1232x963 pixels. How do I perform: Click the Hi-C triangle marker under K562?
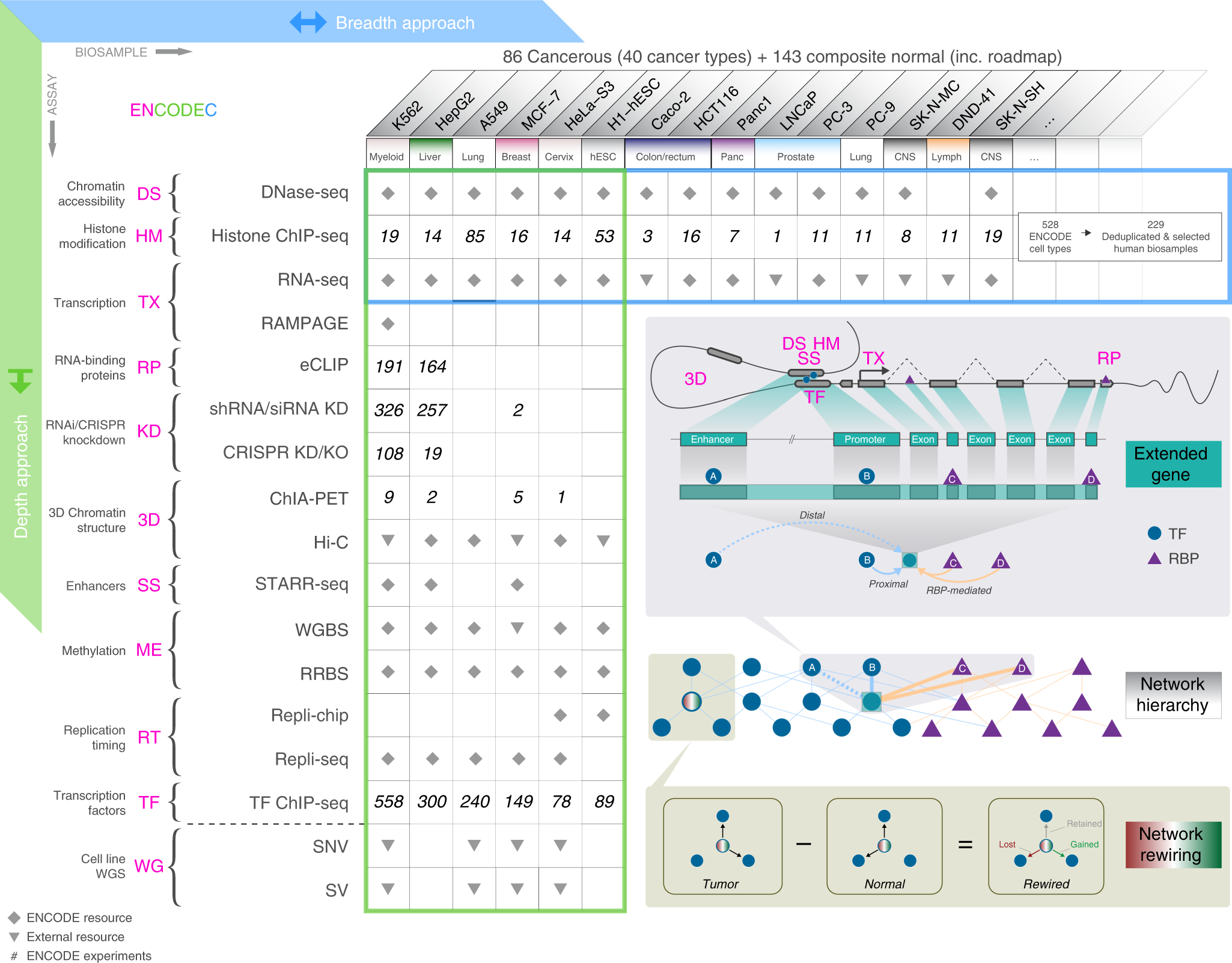(x=388, y=540)
